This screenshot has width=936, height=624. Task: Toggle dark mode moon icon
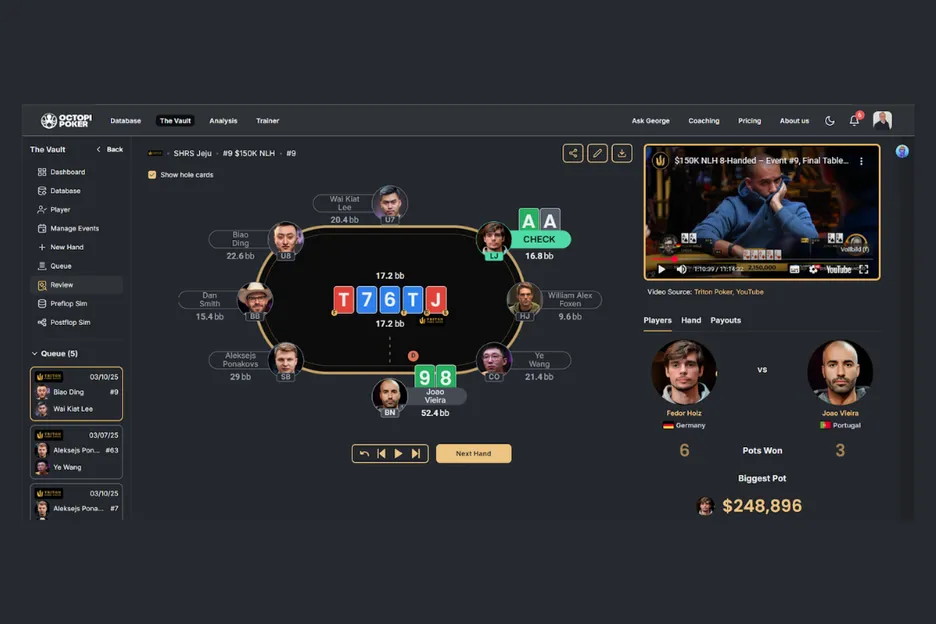pyautogui.click(x=830, y=121)
